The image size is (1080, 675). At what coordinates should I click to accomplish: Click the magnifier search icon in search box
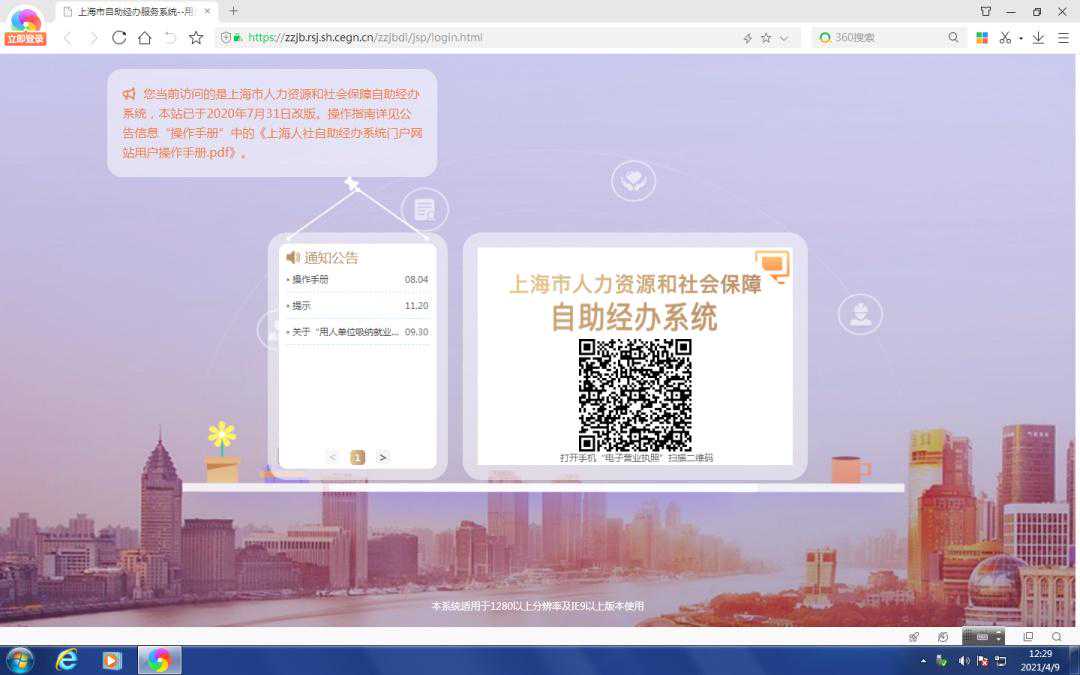click(953, 38)
